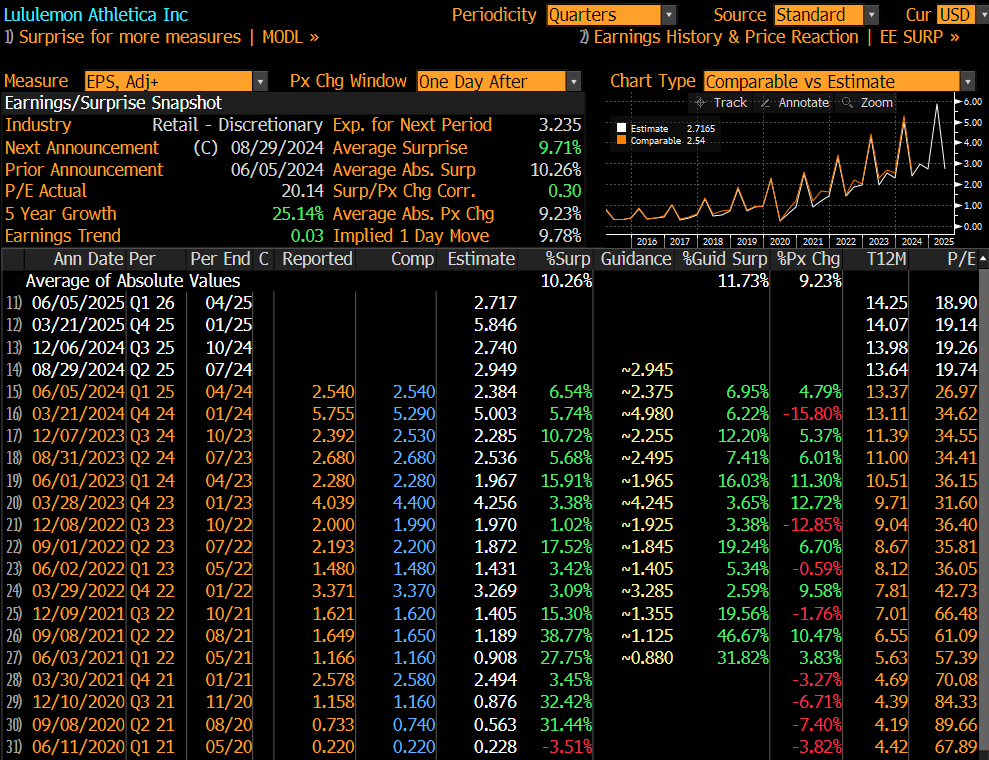989x760 pixels.
Task: Select row 26 dated 09/08/2021
Action: tap(491, 636)
